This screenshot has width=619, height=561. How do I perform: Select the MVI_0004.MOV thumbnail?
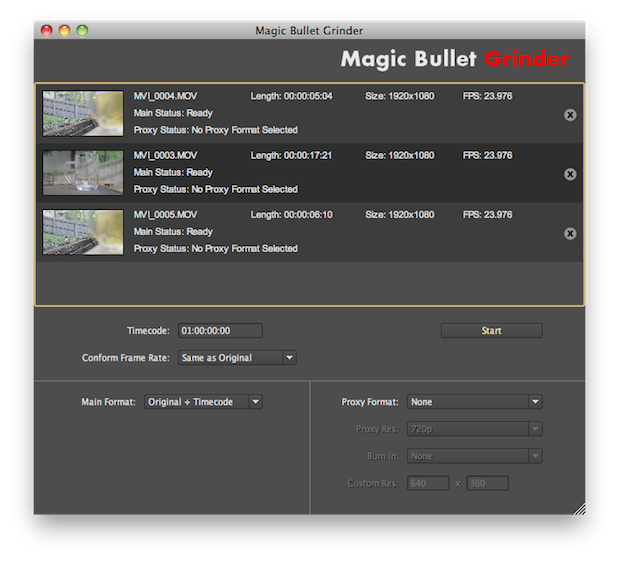[83, 114]
